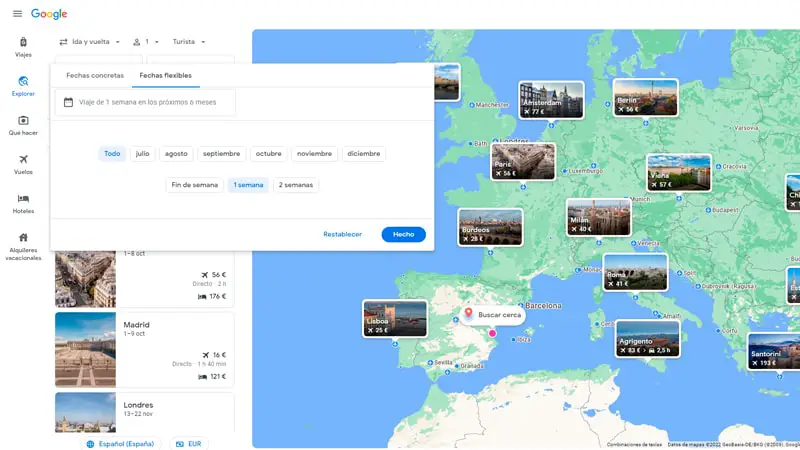
Task: Click the Ibiza marker on the map
Action: (513, 339)
